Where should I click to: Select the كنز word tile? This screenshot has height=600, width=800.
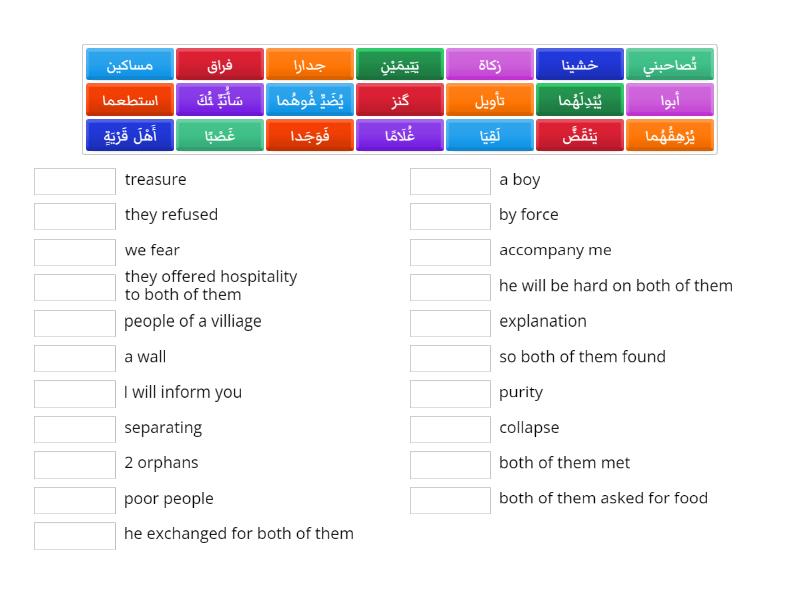coord(400,99)
